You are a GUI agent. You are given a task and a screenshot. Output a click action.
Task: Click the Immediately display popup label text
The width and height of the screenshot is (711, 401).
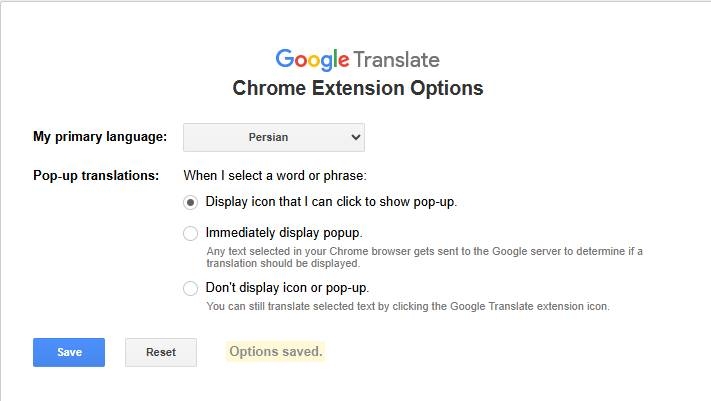(284, 233)
